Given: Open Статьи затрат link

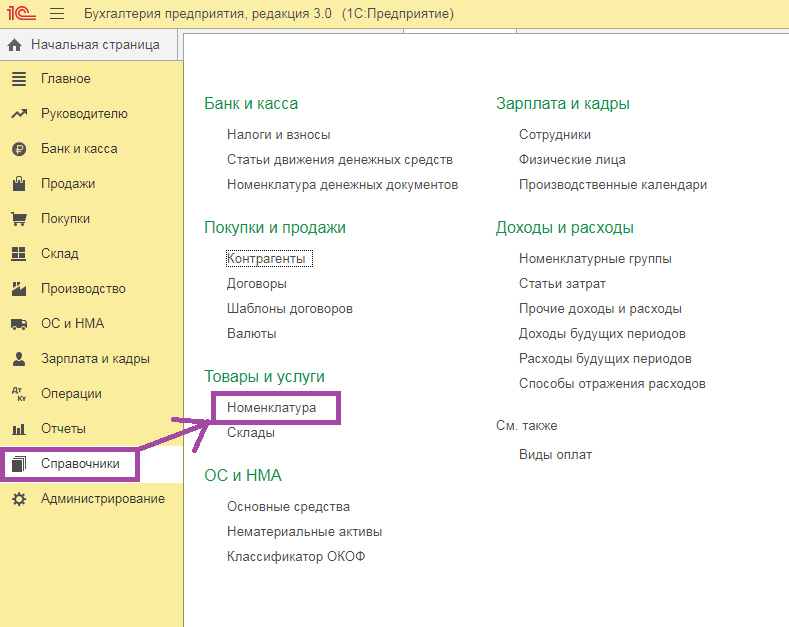Looking at the screenshot, I should click(x=563, y=284).
